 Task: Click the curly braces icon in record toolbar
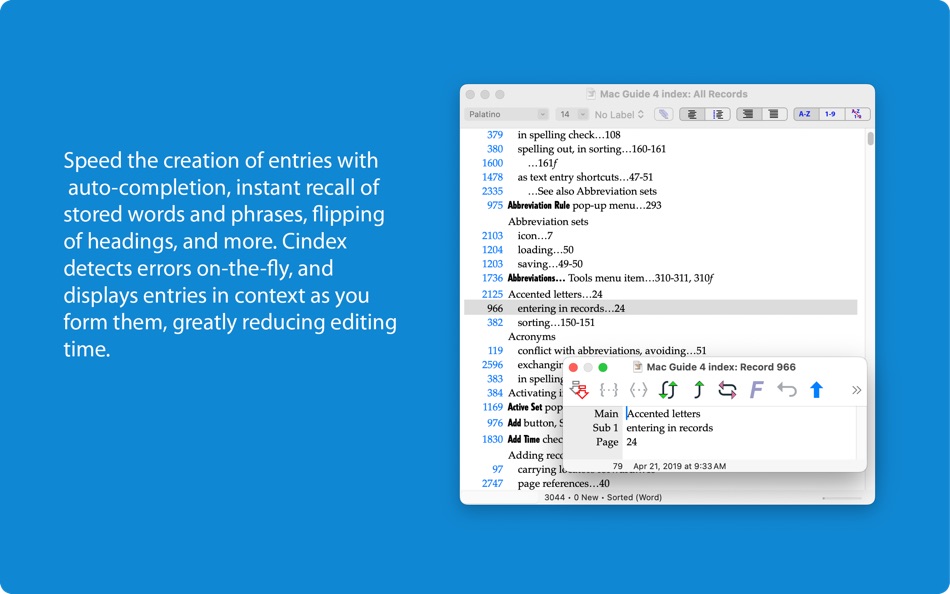608,390
